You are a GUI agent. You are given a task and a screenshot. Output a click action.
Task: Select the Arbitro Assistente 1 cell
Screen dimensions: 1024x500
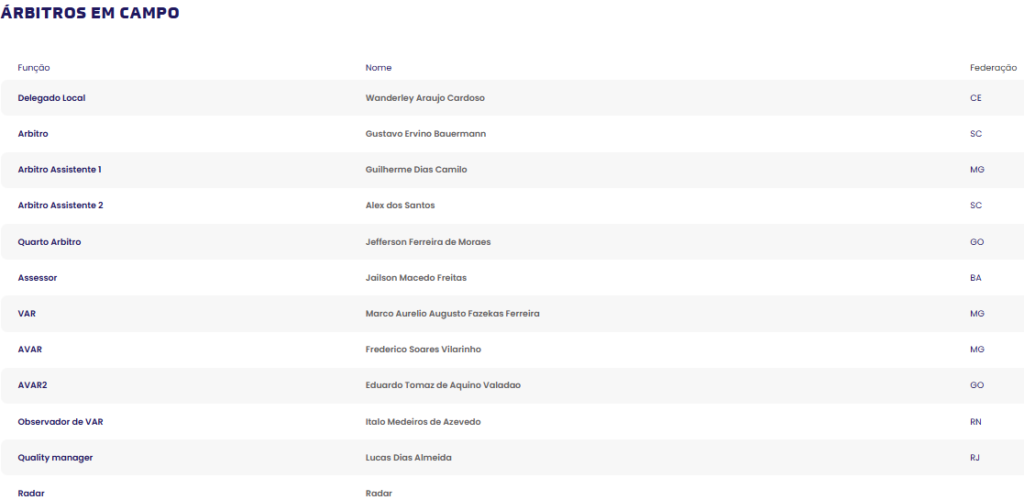(x=59, y=170)
